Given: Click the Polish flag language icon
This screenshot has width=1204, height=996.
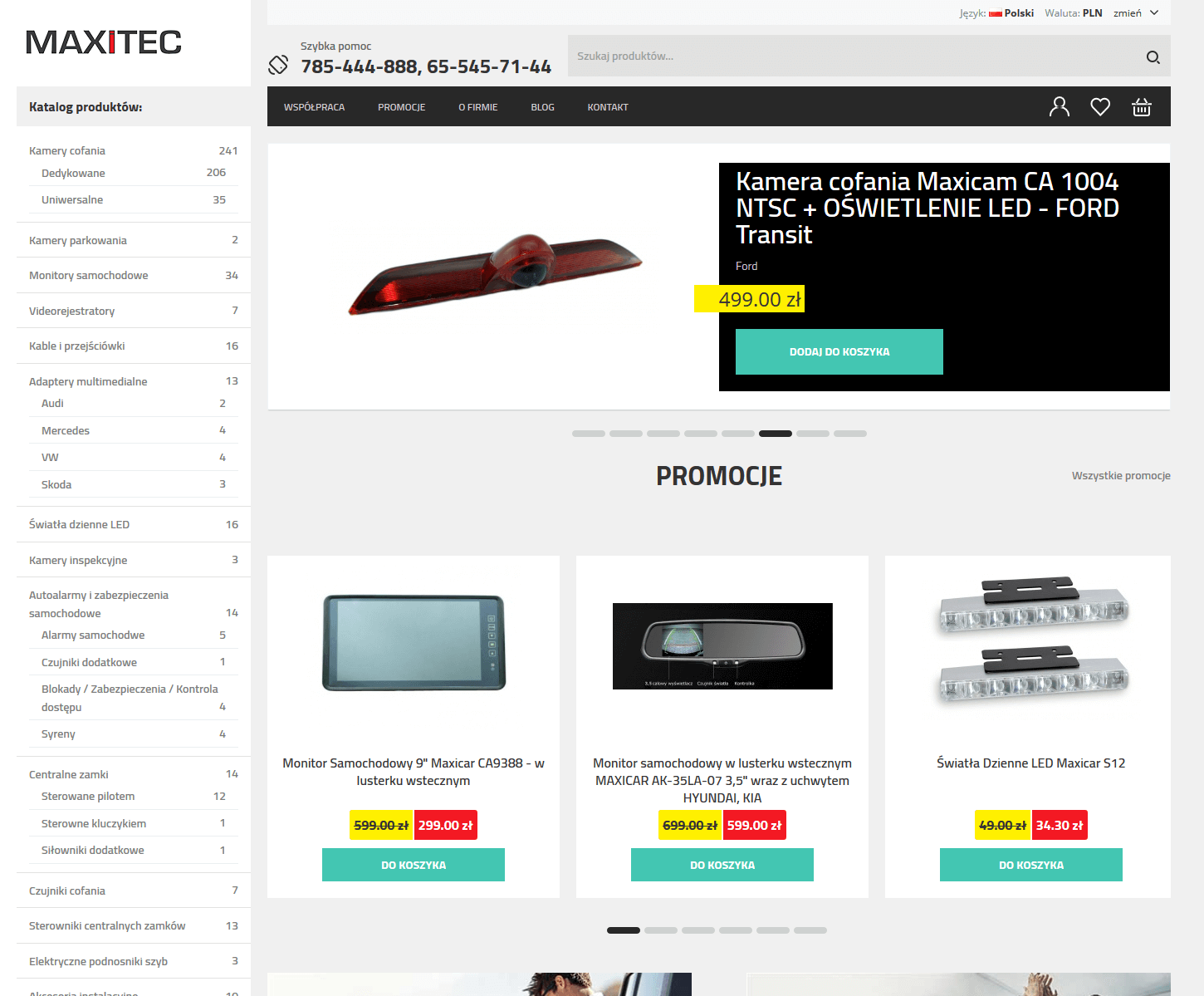Looking at the screenshot, I should (996, 13).
